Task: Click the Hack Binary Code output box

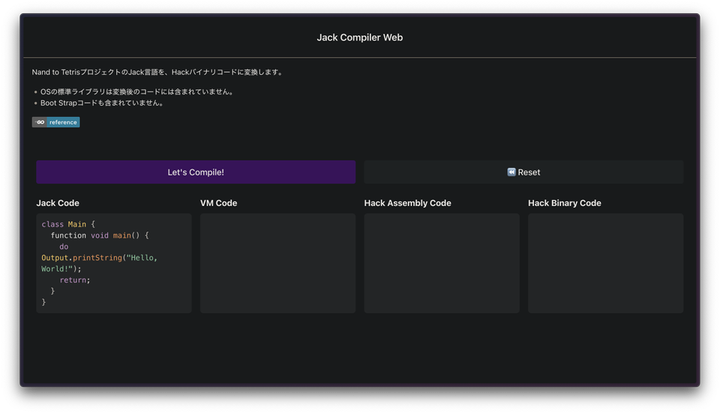Action: (x=605, y=263)
